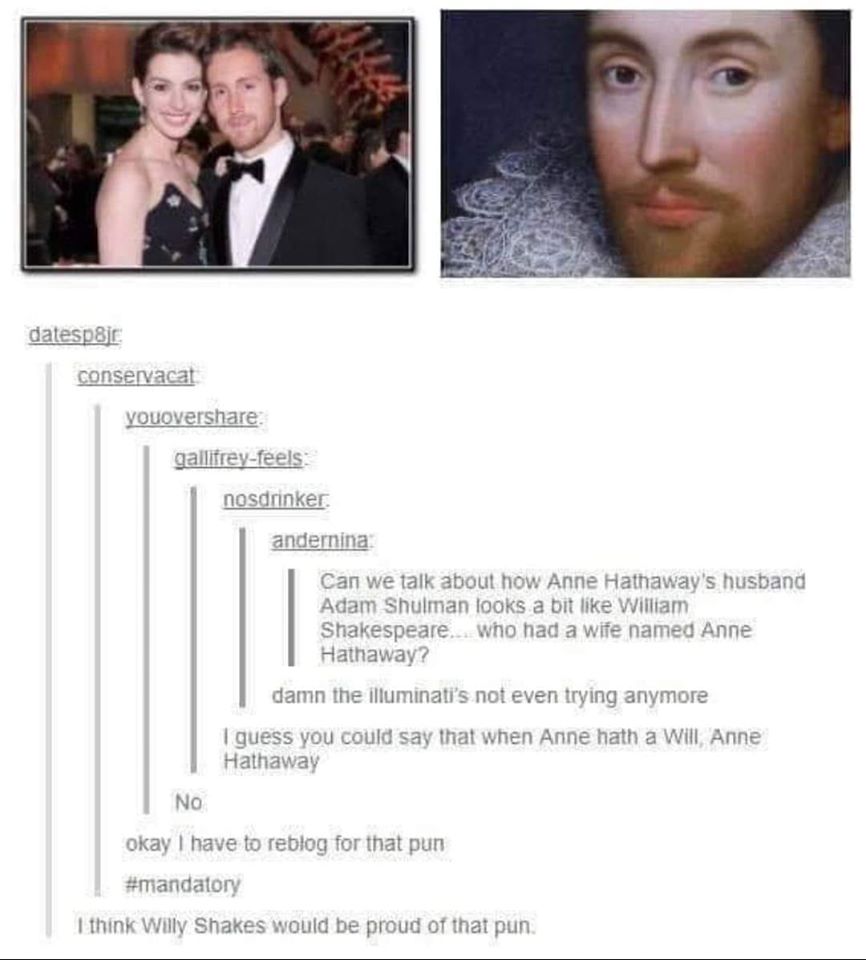This screenshot has width=866, height=960.
Task: Click the #mandatory hashtag
Action: pyautogui.click(x=183, y=884)
